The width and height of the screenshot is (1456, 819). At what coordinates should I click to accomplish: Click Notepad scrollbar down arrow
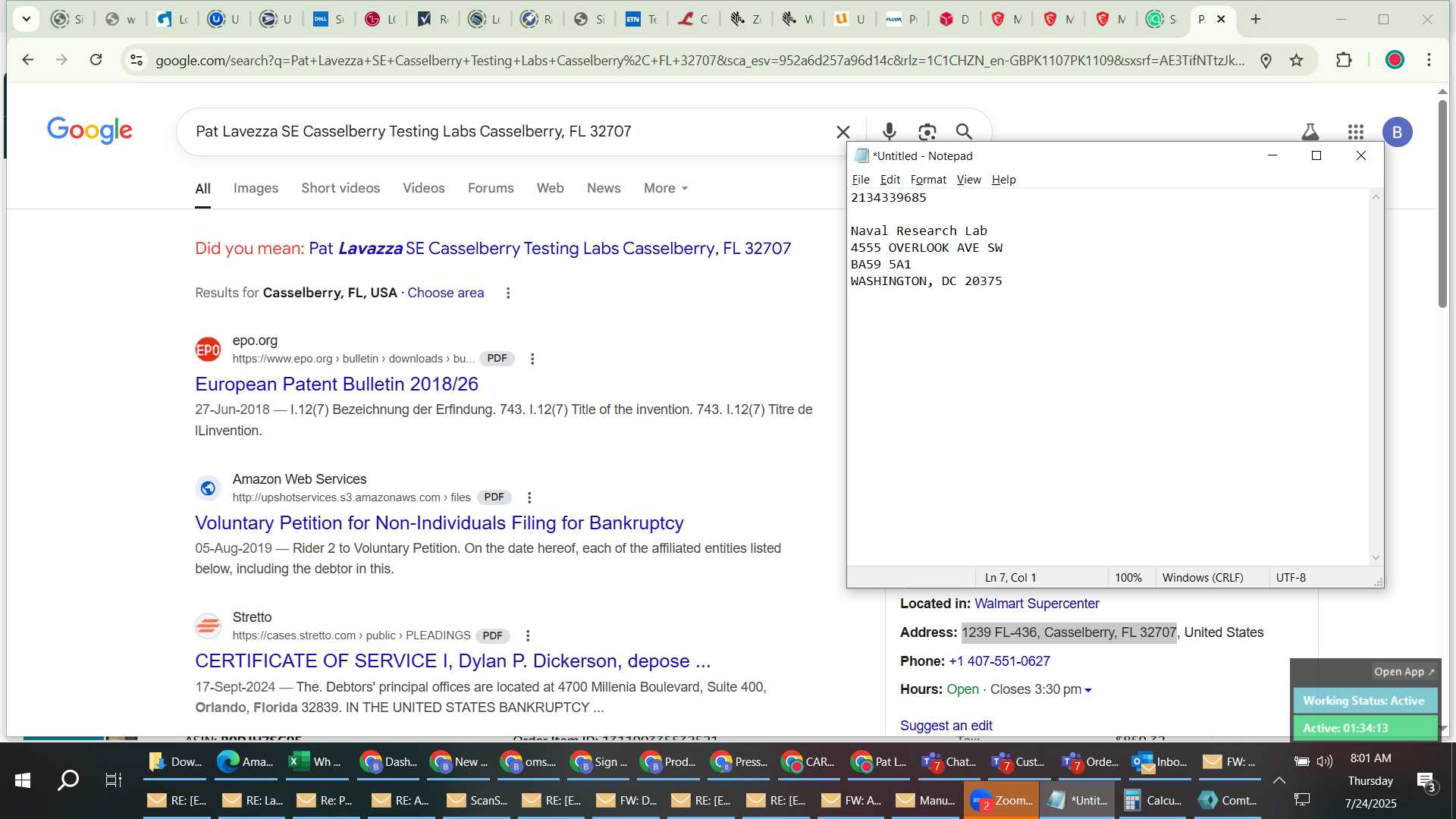1376,558
